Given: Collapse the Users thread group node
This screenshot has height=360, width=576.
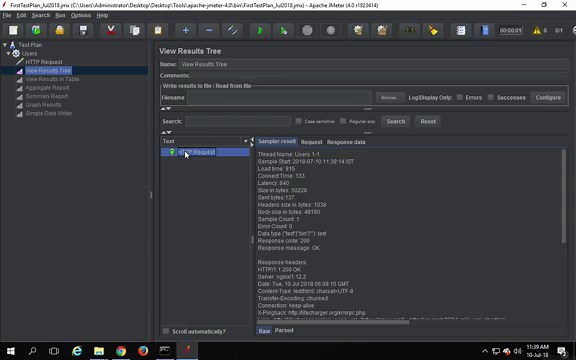Looking at the screenshot, I should [x=8, y=54].
